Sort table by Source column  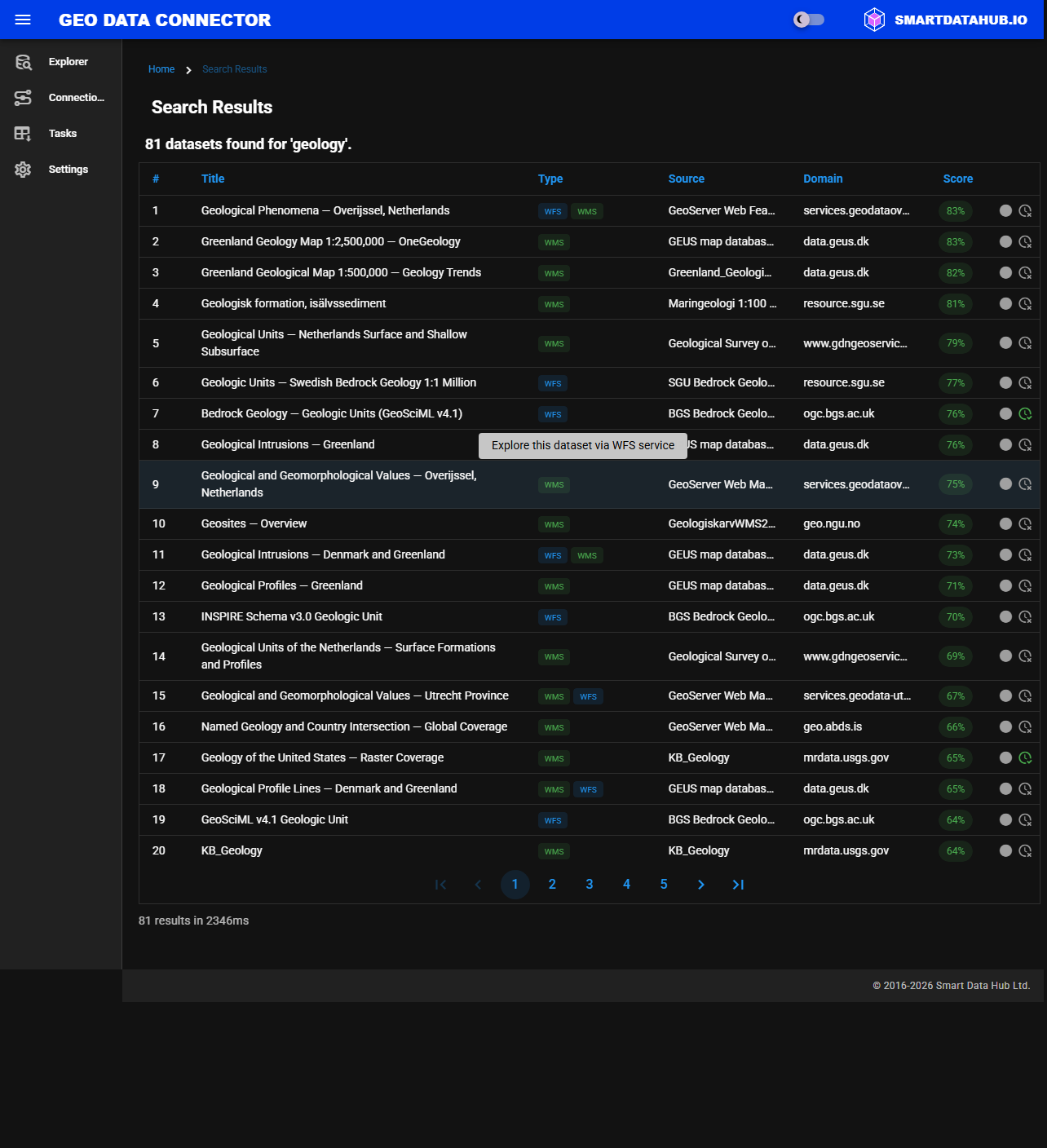tap(687, 179)
